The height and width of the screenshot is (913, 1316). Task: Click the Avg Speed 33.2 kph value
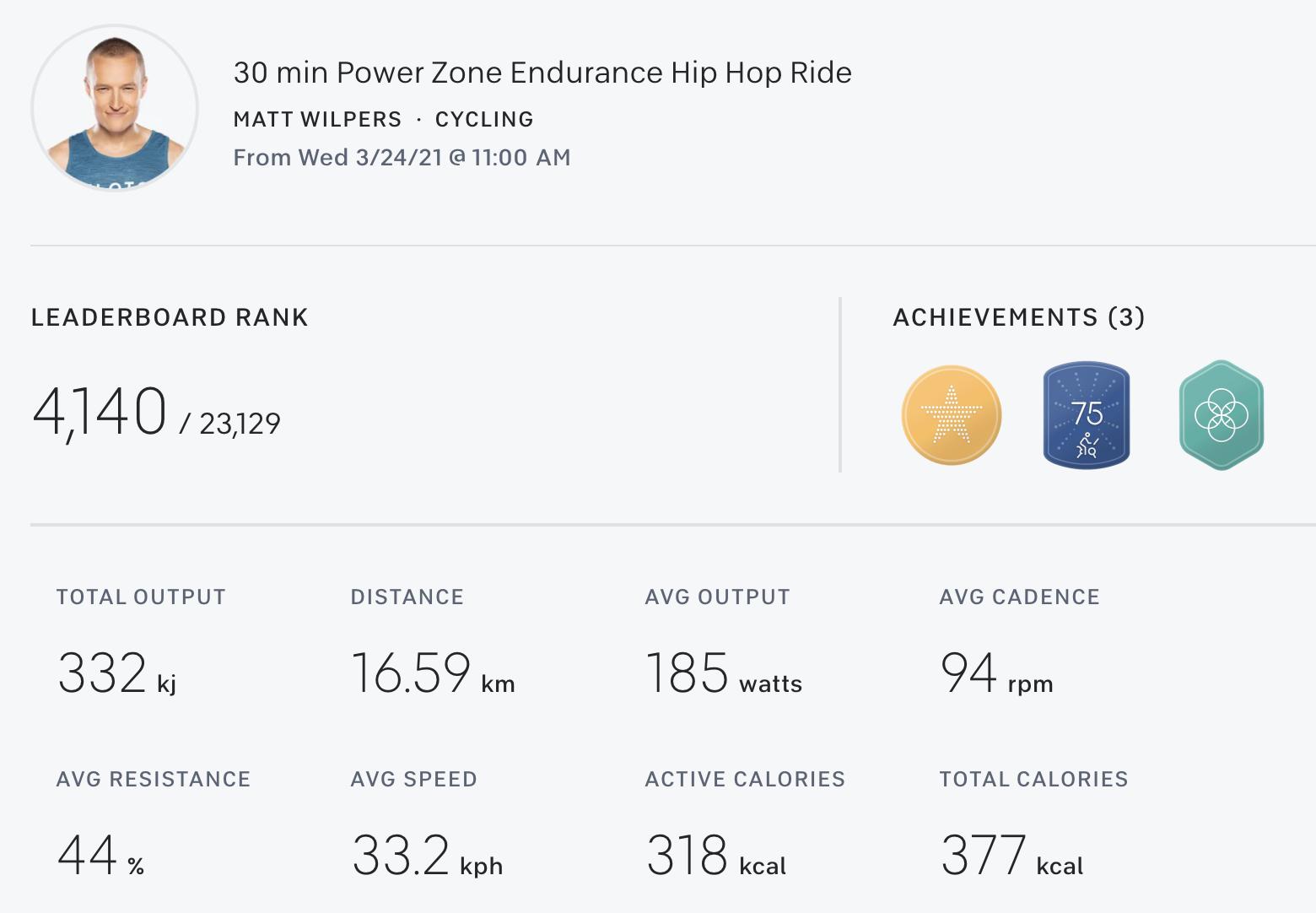point(427,856)
